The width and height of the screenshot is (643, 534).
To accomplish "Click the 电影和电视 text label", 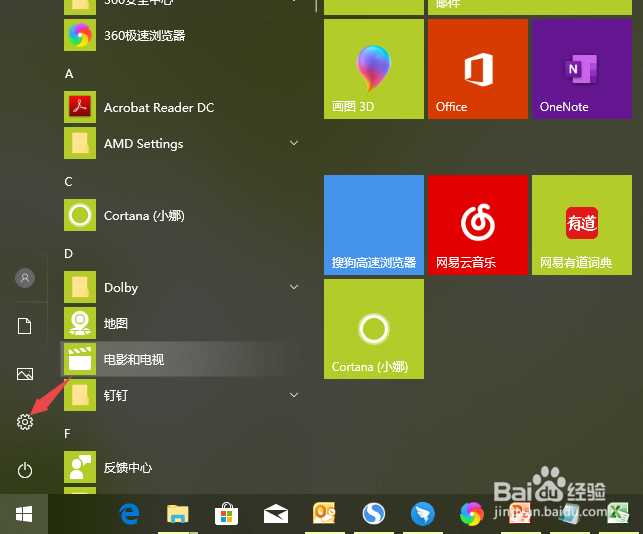I will tap(134, 360).
